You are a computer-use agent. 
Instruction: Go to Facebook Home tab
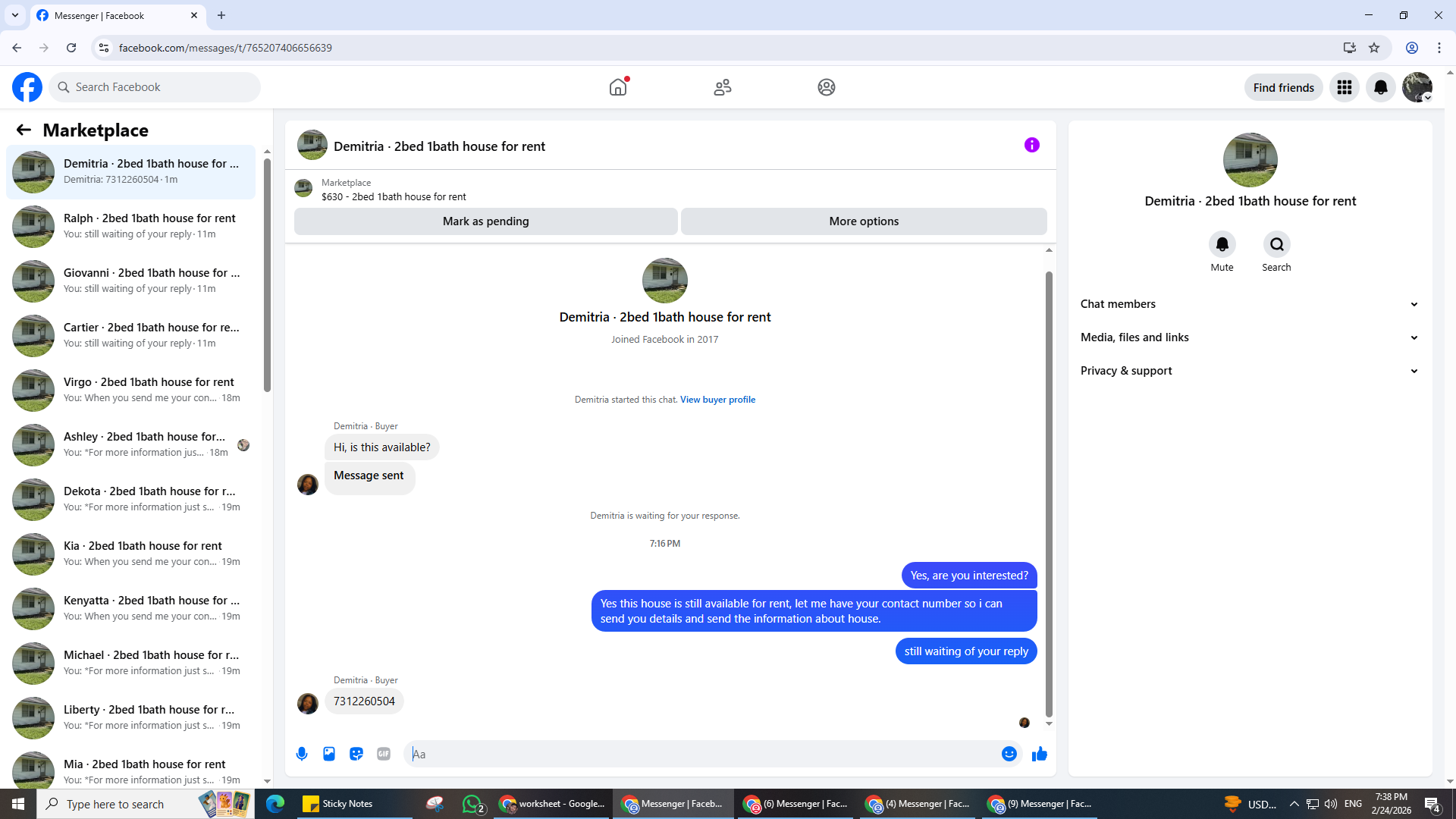click(x=618, y=87)
